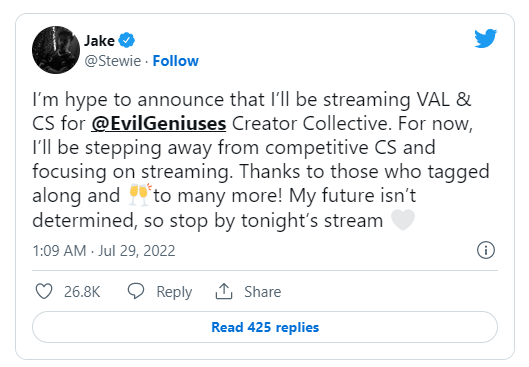This screenshot has height=367, width=529.
Task: Click the blue verified badge beside Jake
Action: pos(127,40)
